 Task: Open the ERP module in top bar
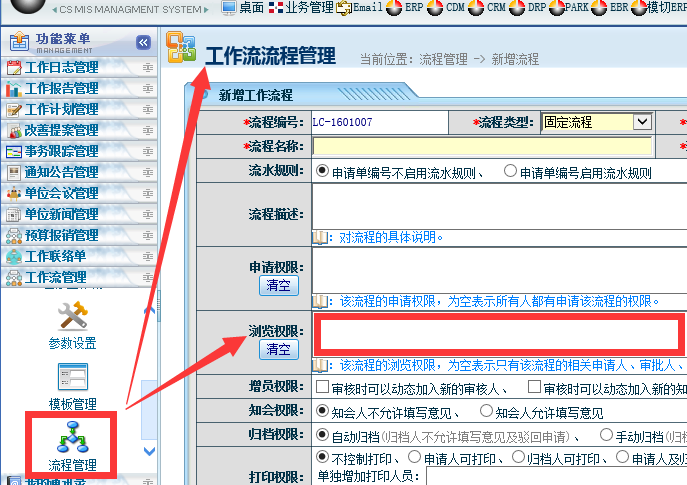tap(404, 8)
